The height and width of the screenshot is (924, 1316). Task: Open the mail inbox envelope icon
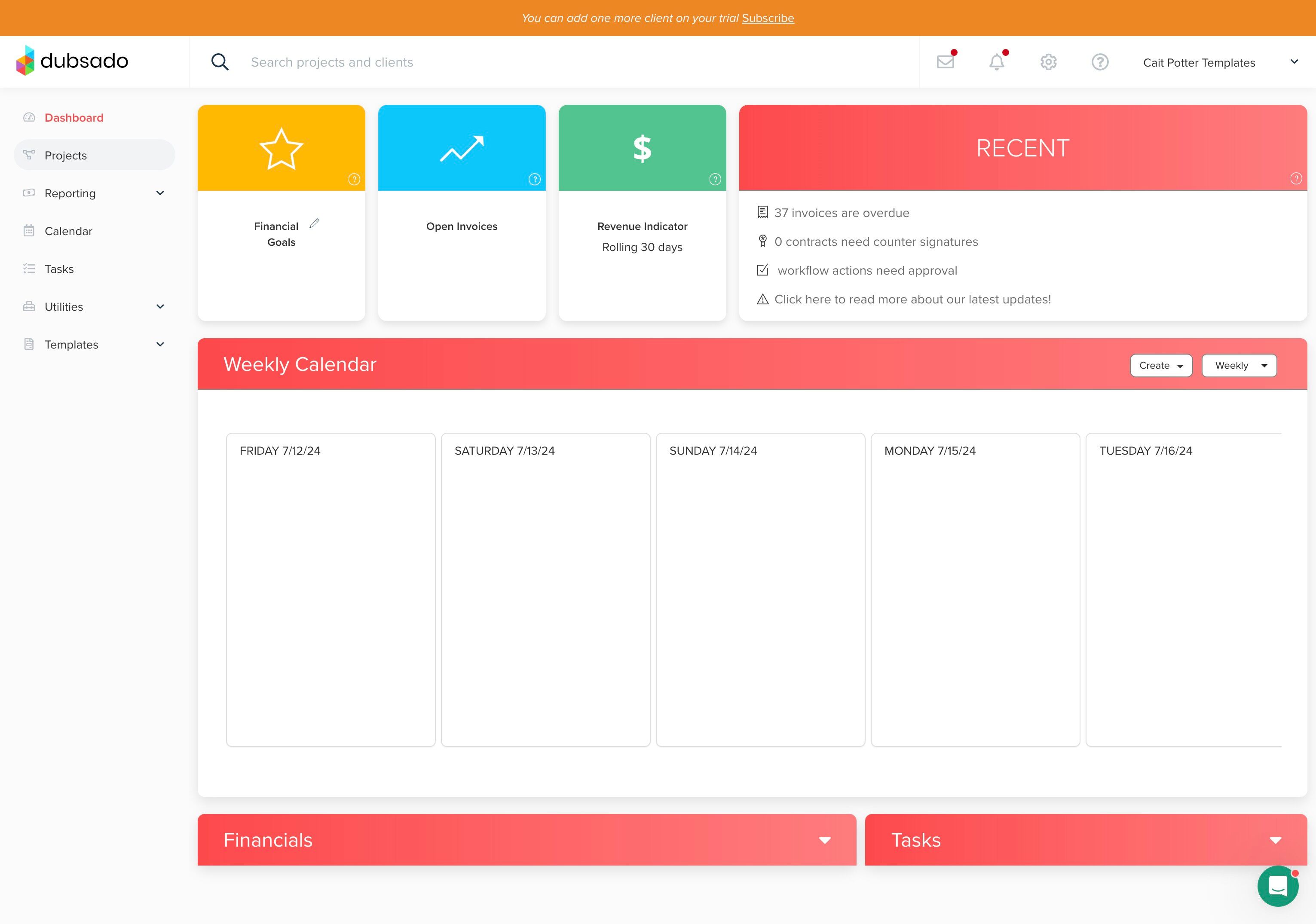[945, 62]
